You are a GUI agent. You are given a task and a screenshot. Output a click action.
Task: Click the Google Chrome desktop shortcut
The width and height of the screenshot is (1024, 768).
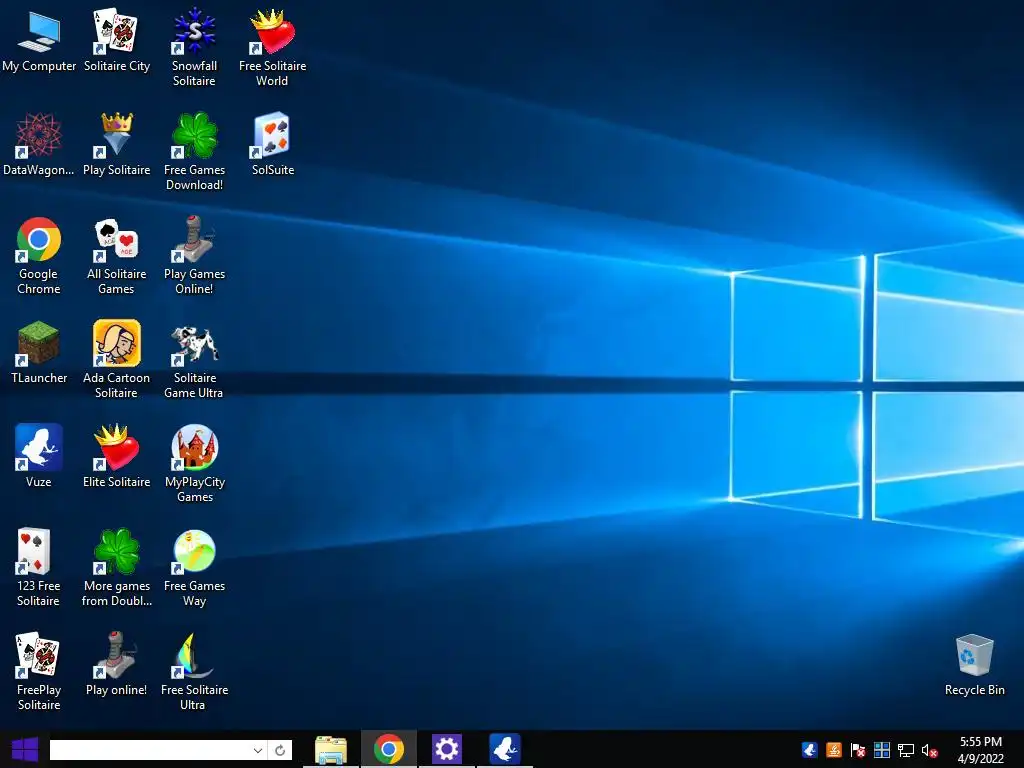point(39,255)
